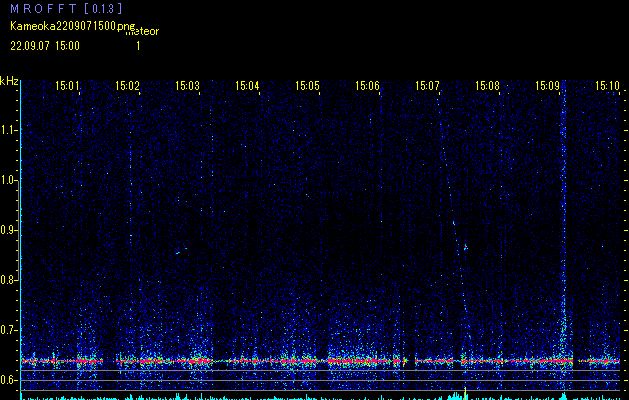The image size is (629, 400).
Task: Click the 22.09.07 15:00 date stamp
Action: [x=45, y=46]
